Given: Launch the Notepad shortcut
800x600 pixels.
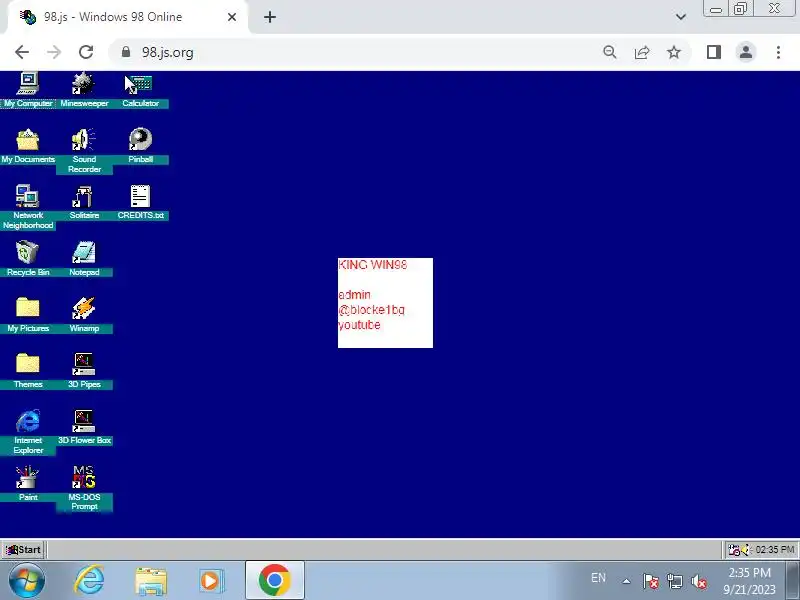Looking at the screenshot, I should (x=84, y=259).
